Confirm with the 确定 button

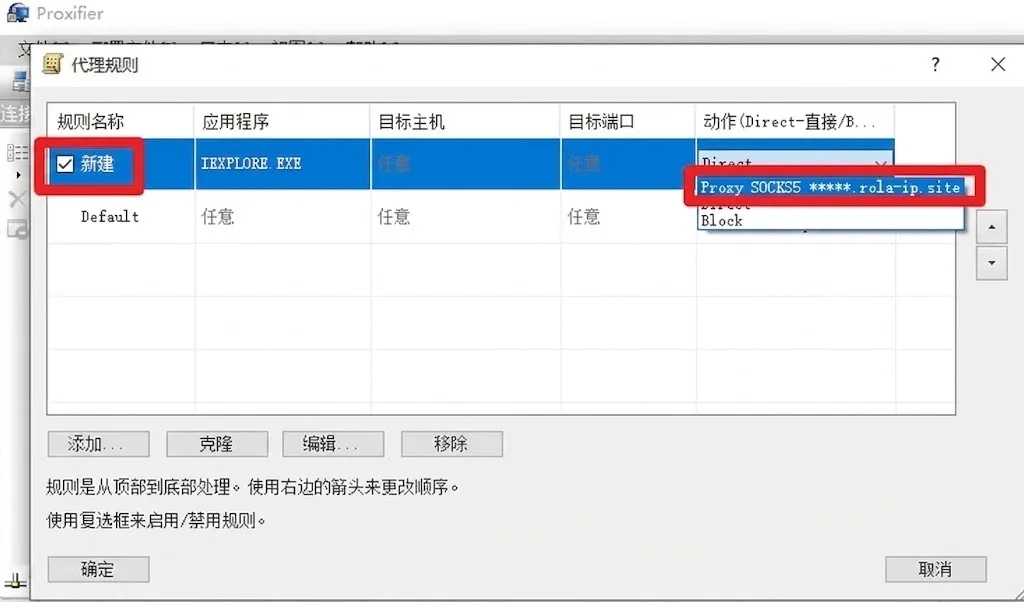point(98,569)
